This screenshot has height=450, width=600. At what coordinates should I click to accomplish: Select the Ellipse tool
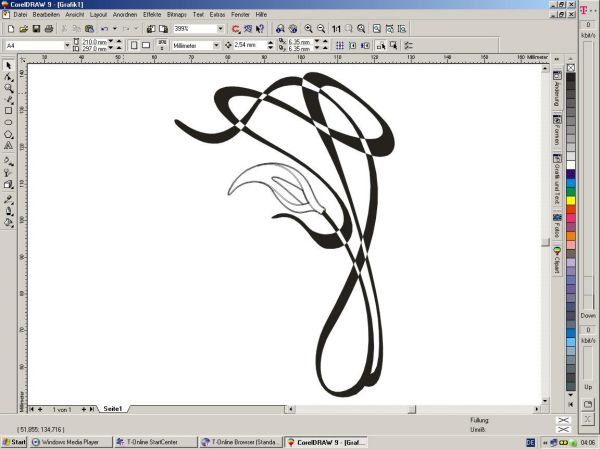coord(8,123)
